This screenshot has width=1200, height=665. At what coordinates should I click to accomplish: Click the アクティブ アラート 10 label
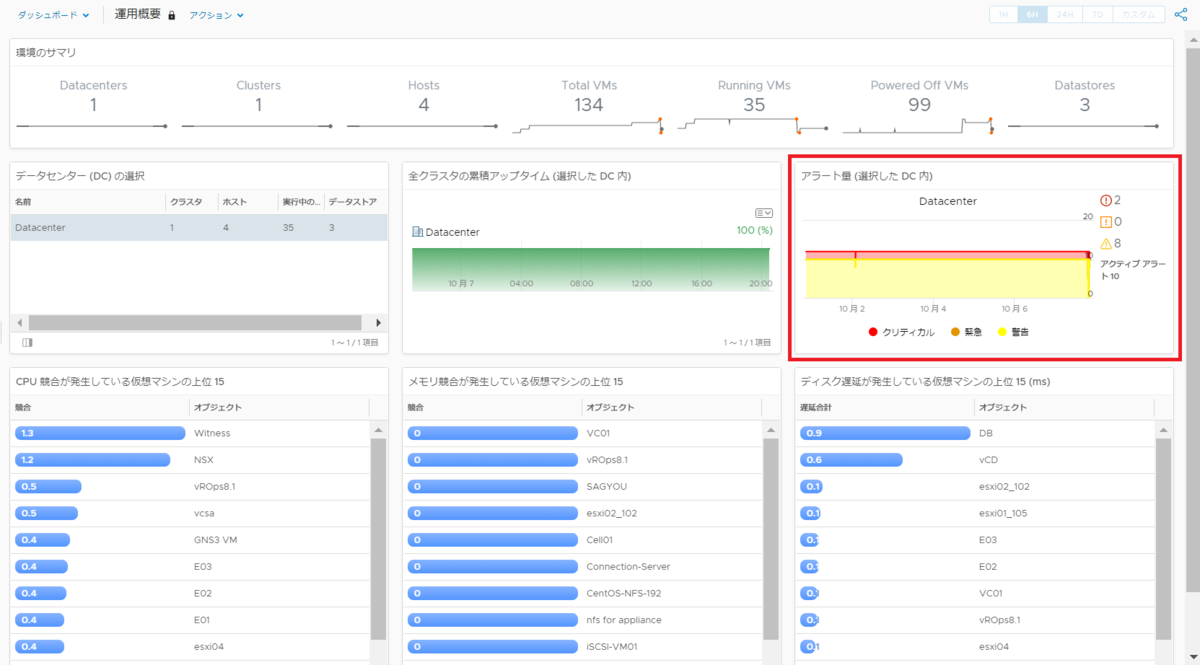click(x=1132, y=269)
